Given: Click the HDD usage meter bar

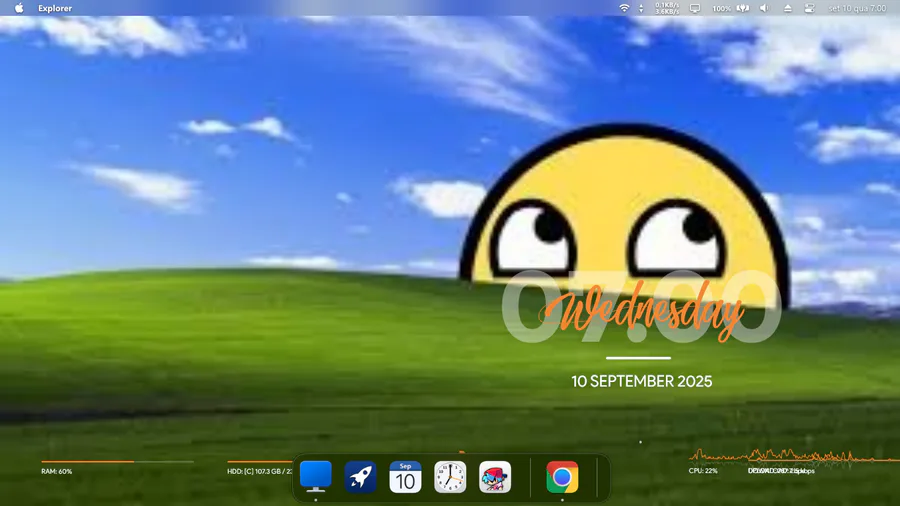Looking at the screenshot, I should 260,461.
